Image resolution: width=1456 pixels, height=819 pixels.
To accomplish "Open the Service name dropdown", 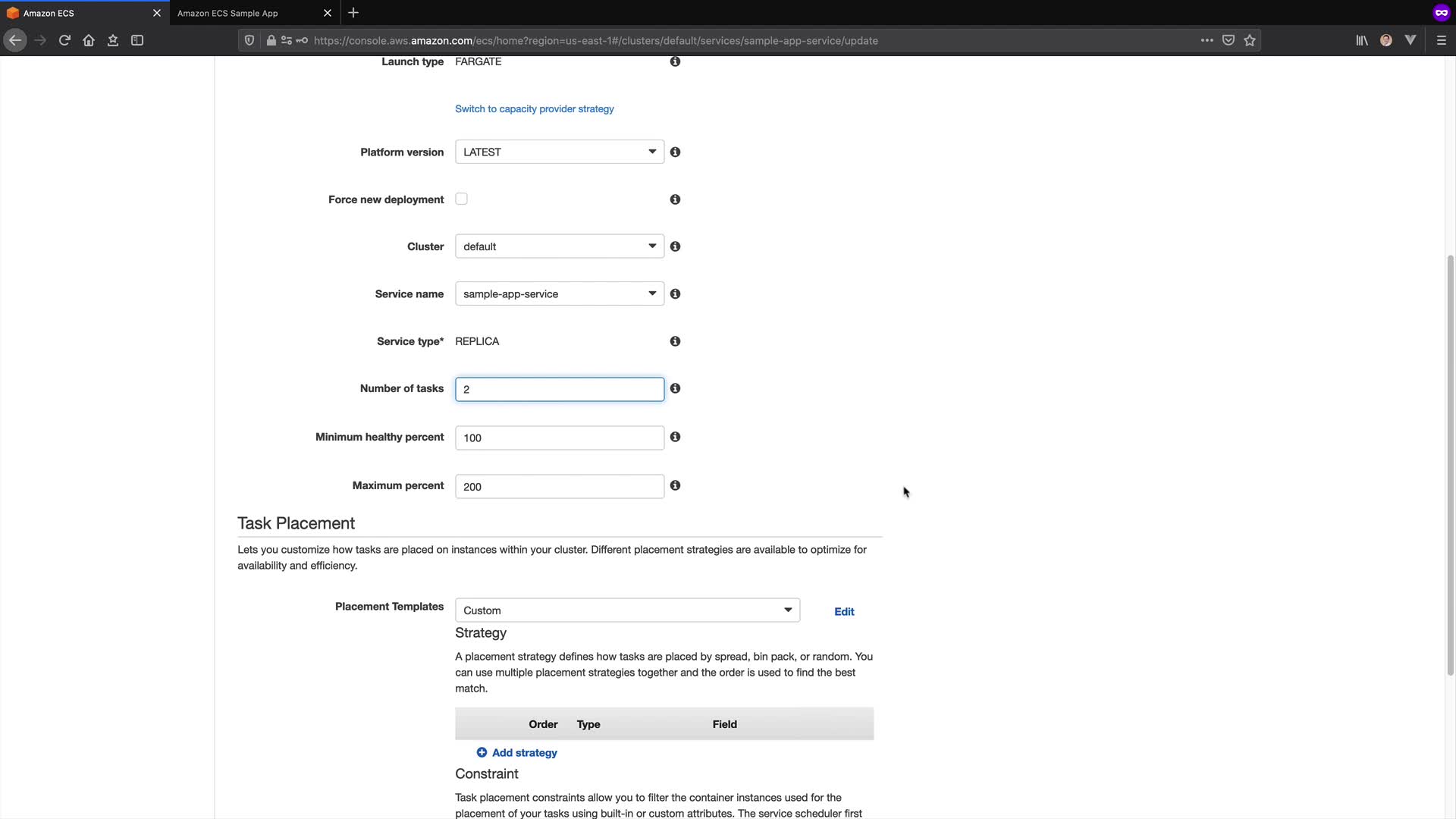I will click(559, 293).
